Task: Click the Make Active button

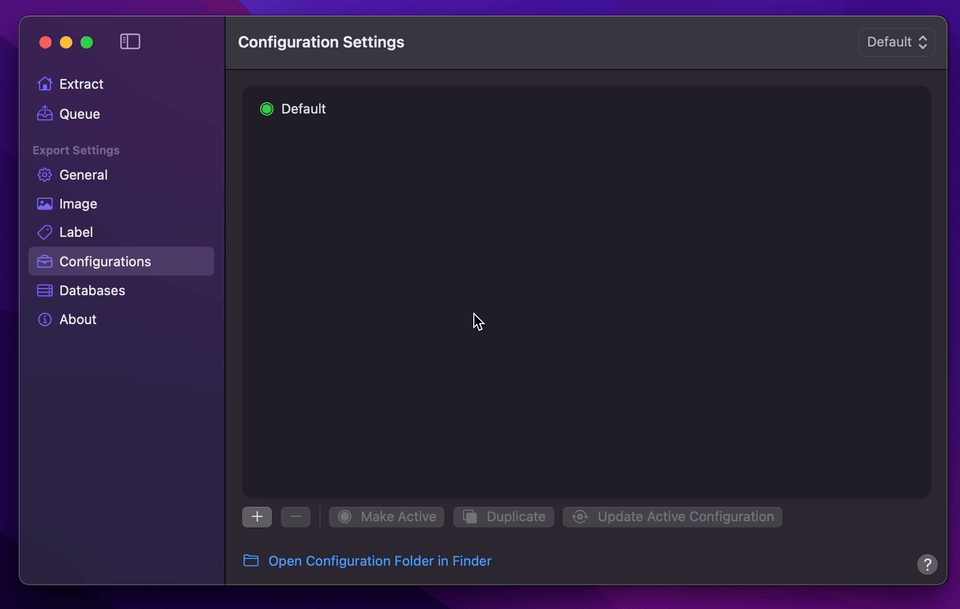Action: [x=386, y=517]
